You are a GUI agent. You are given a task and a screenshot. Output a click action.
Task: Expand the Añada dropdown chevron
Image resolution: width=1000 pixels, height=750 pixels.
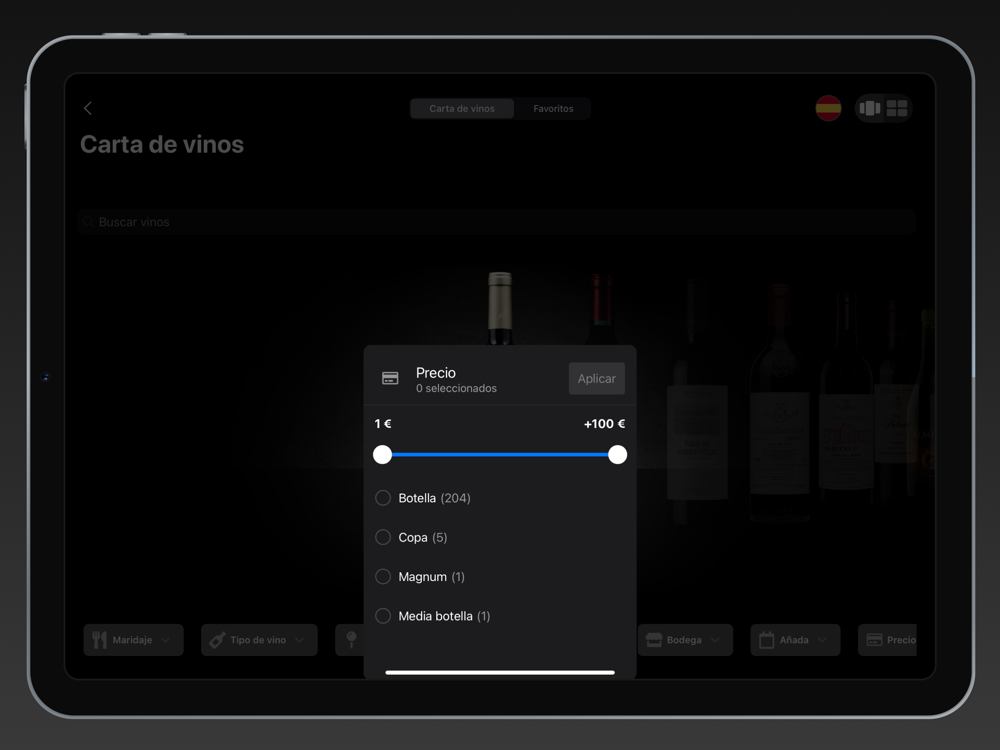click(x=822, y=640)
